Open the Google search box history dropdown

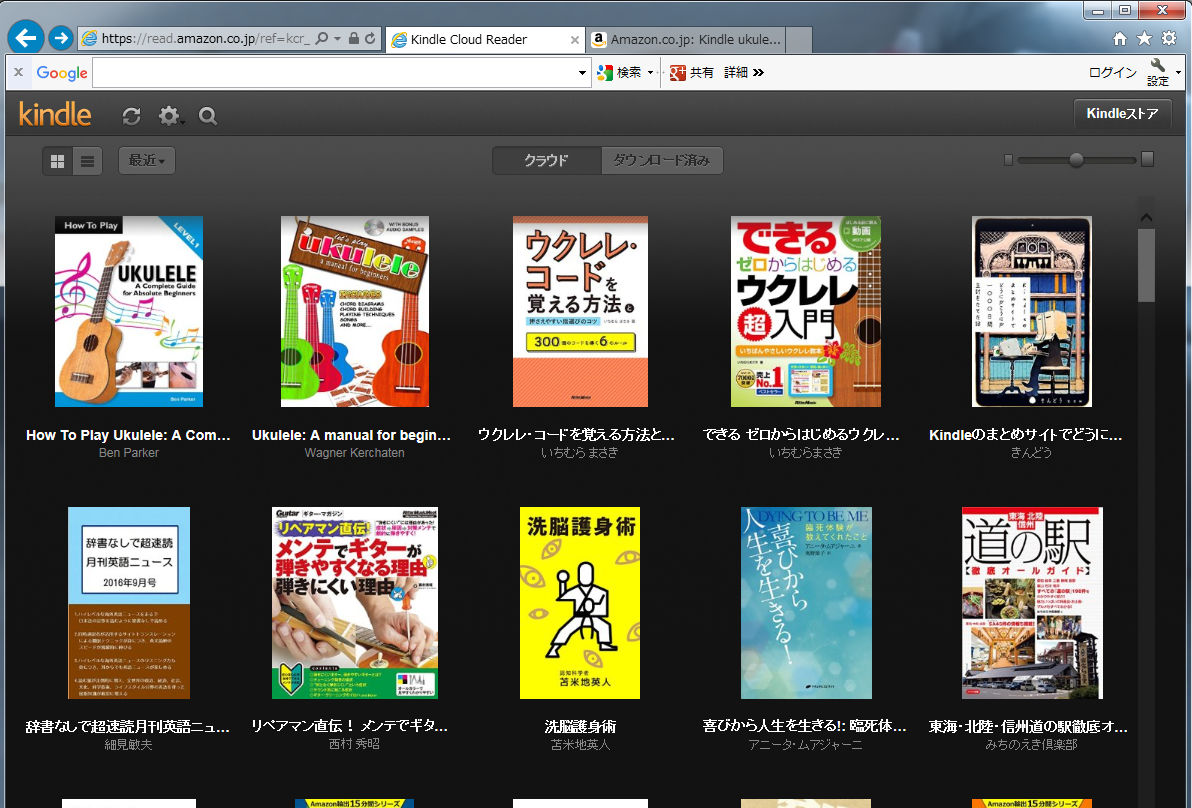point(582,73)
